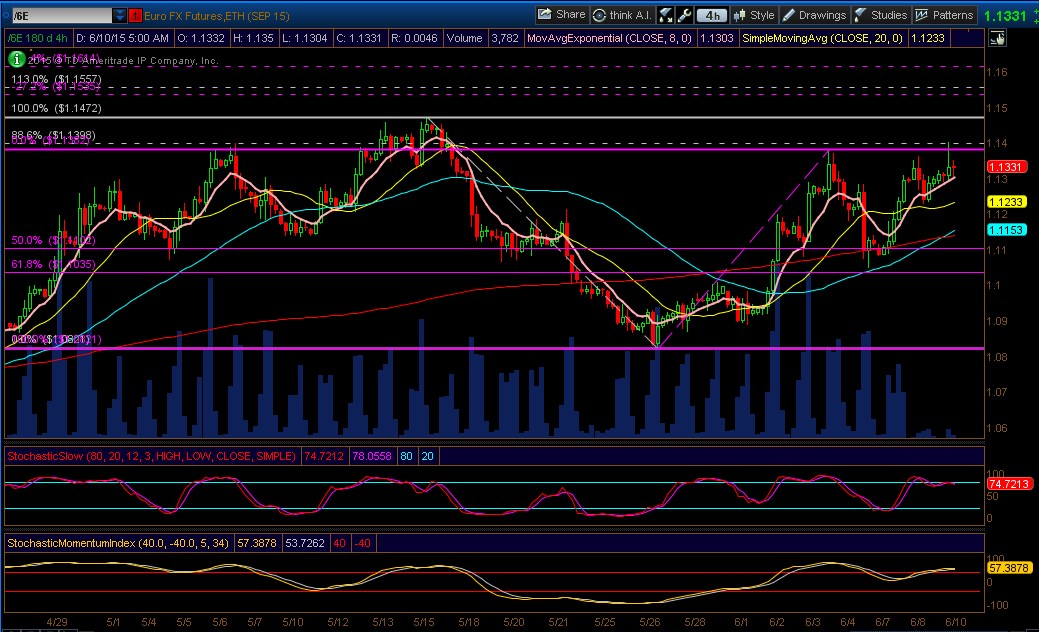Click the 1.06 price axis label
Screen dimensions: 1039x632
(997, 428)
